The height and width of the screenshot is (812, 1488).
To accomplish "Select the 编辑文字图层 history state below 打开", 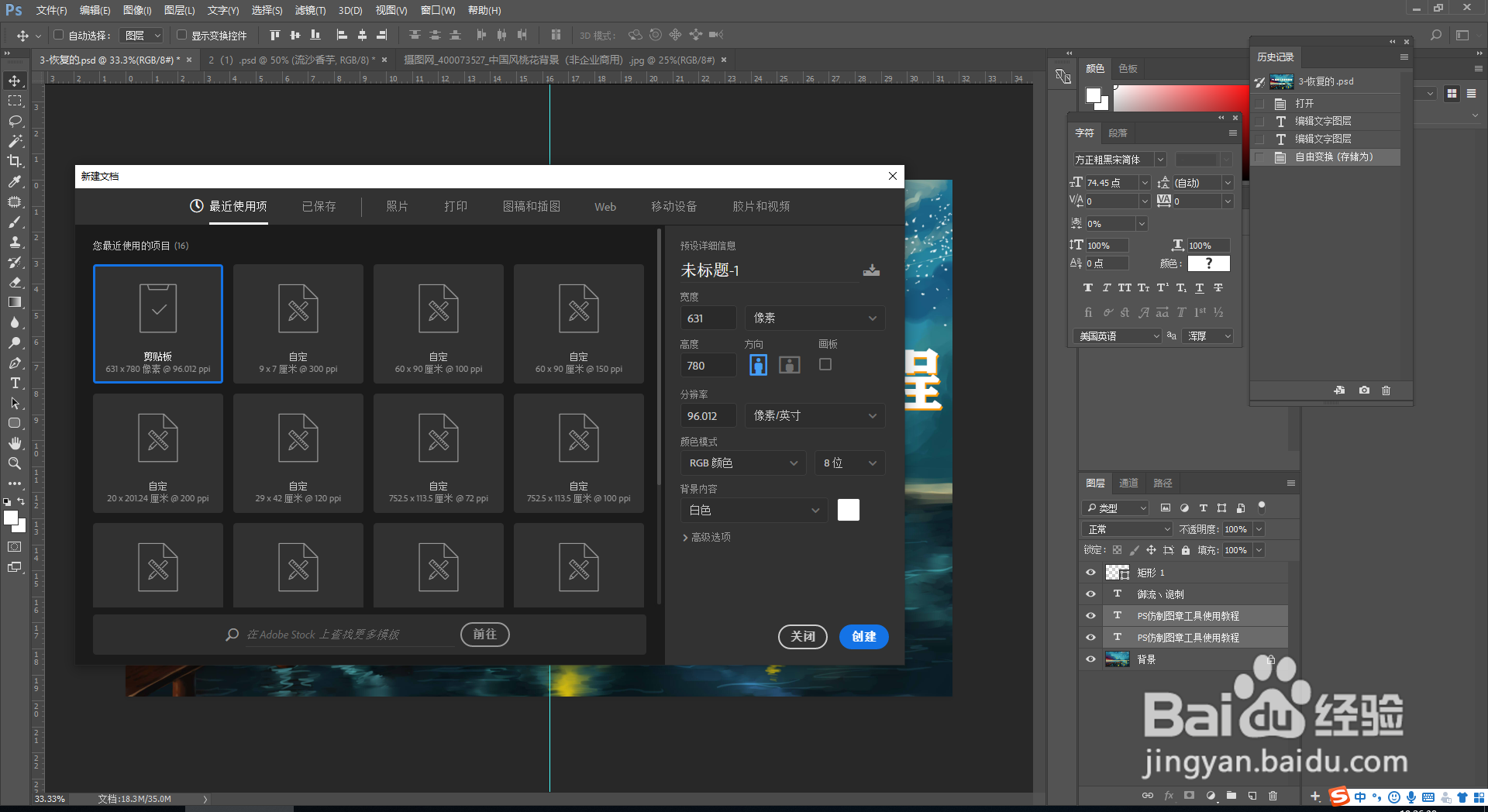I will click(x=1324, y=121).
